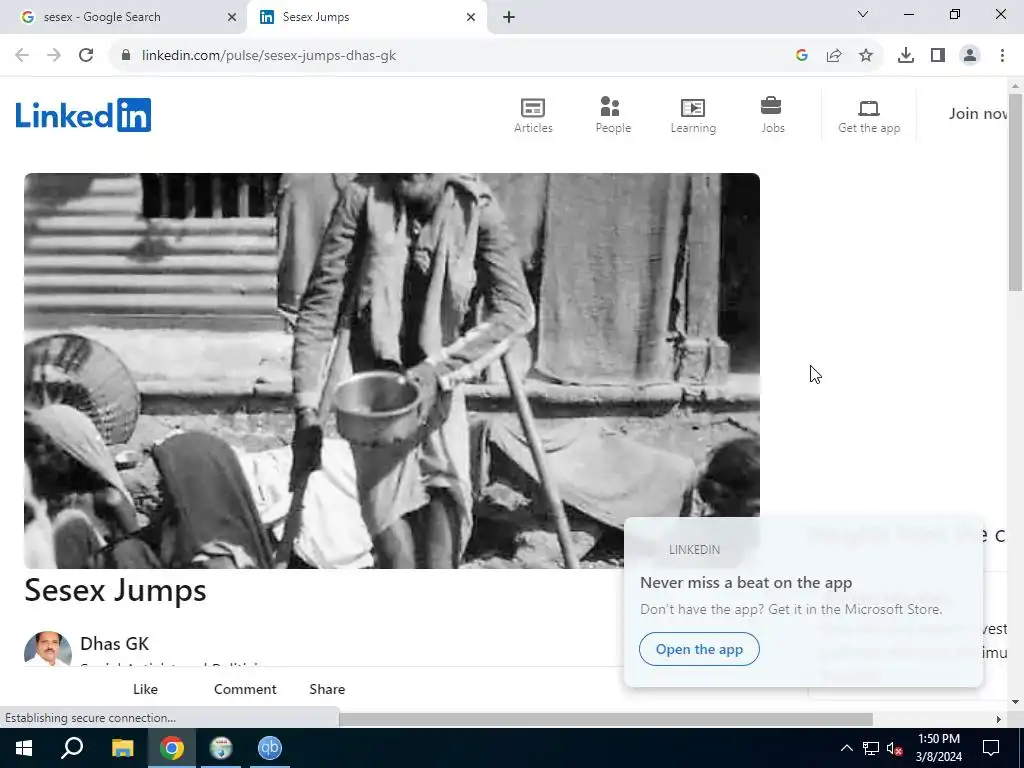Open the network status tray icon
This screenshot has height=768, width=1024.
tap(871, 748)
